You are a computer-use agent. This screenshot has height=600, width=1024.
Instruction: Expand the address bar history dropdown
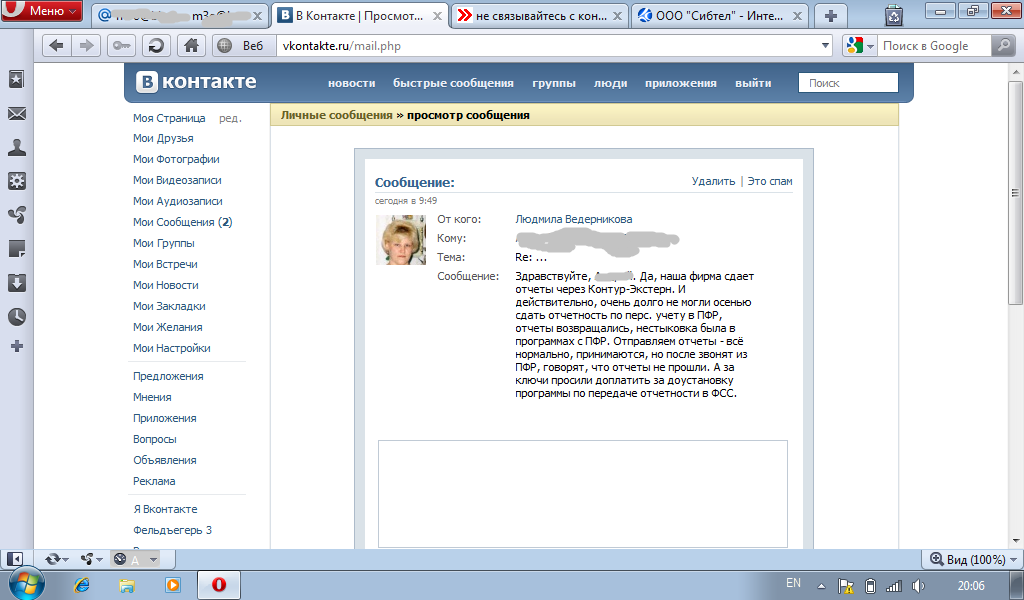pyautogui.click(x=825, y=46)
